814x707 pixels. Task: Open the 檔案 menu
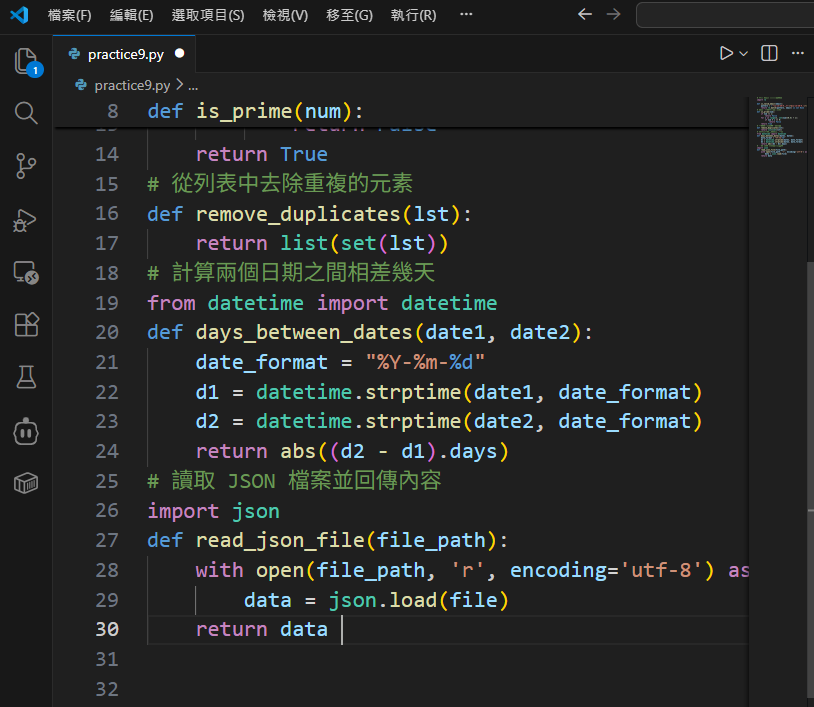[x=68, y=15]
